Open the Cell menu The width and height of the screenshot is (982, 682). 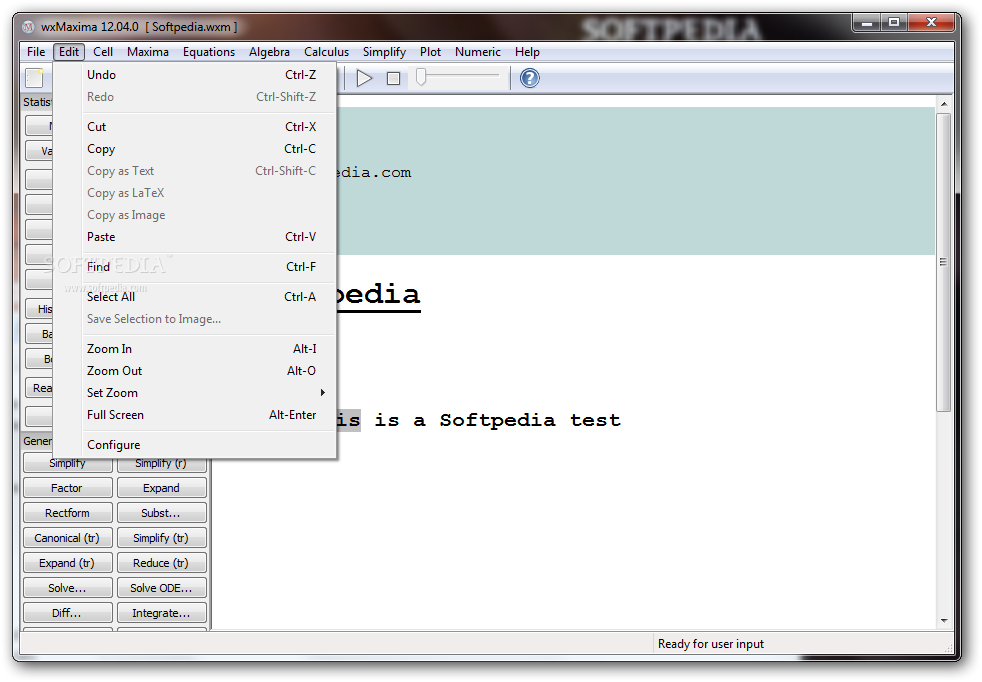[103, 52]
